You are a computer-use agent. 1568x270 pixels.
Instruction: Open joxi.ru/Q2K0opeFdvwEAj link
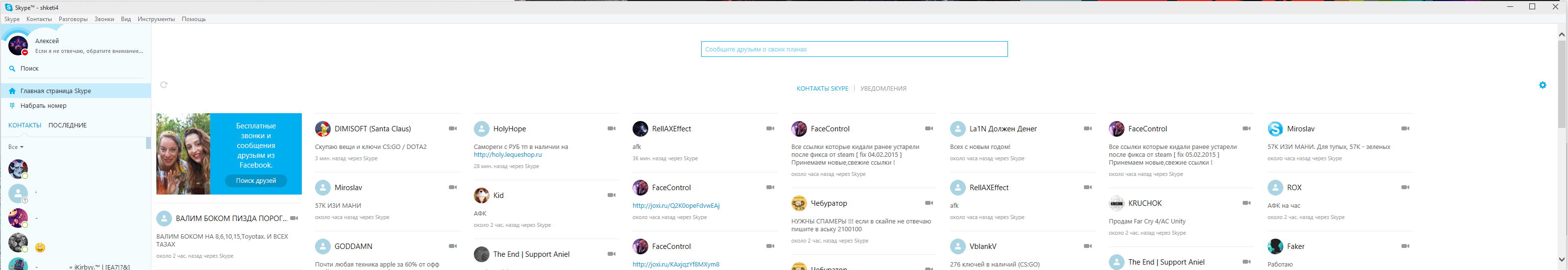pos(676,205)
